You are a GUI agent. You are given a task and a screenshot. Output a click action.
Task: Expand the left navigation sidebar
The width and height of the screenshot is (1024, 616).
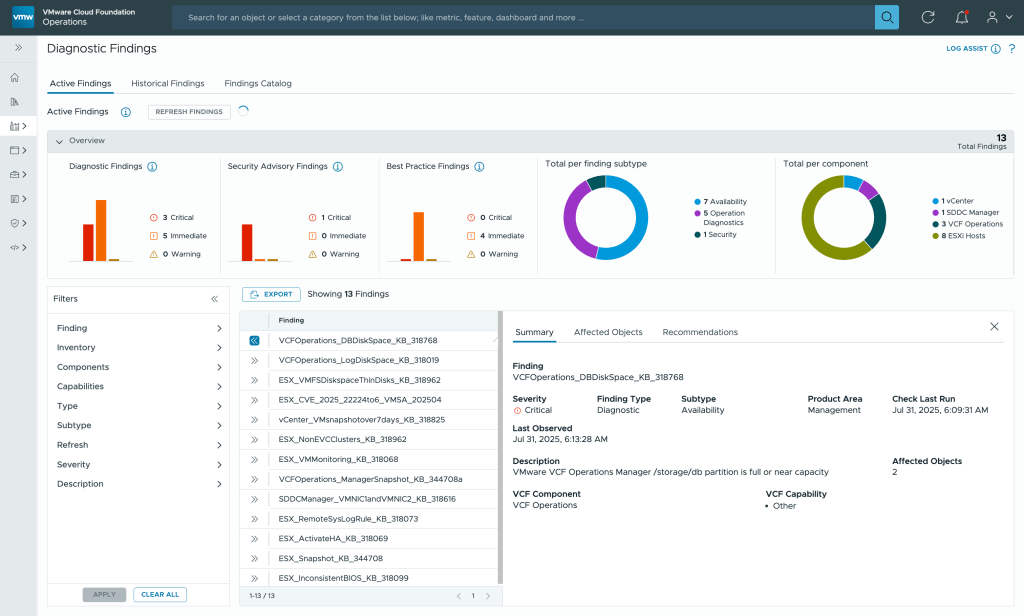(x=18, y=48)
